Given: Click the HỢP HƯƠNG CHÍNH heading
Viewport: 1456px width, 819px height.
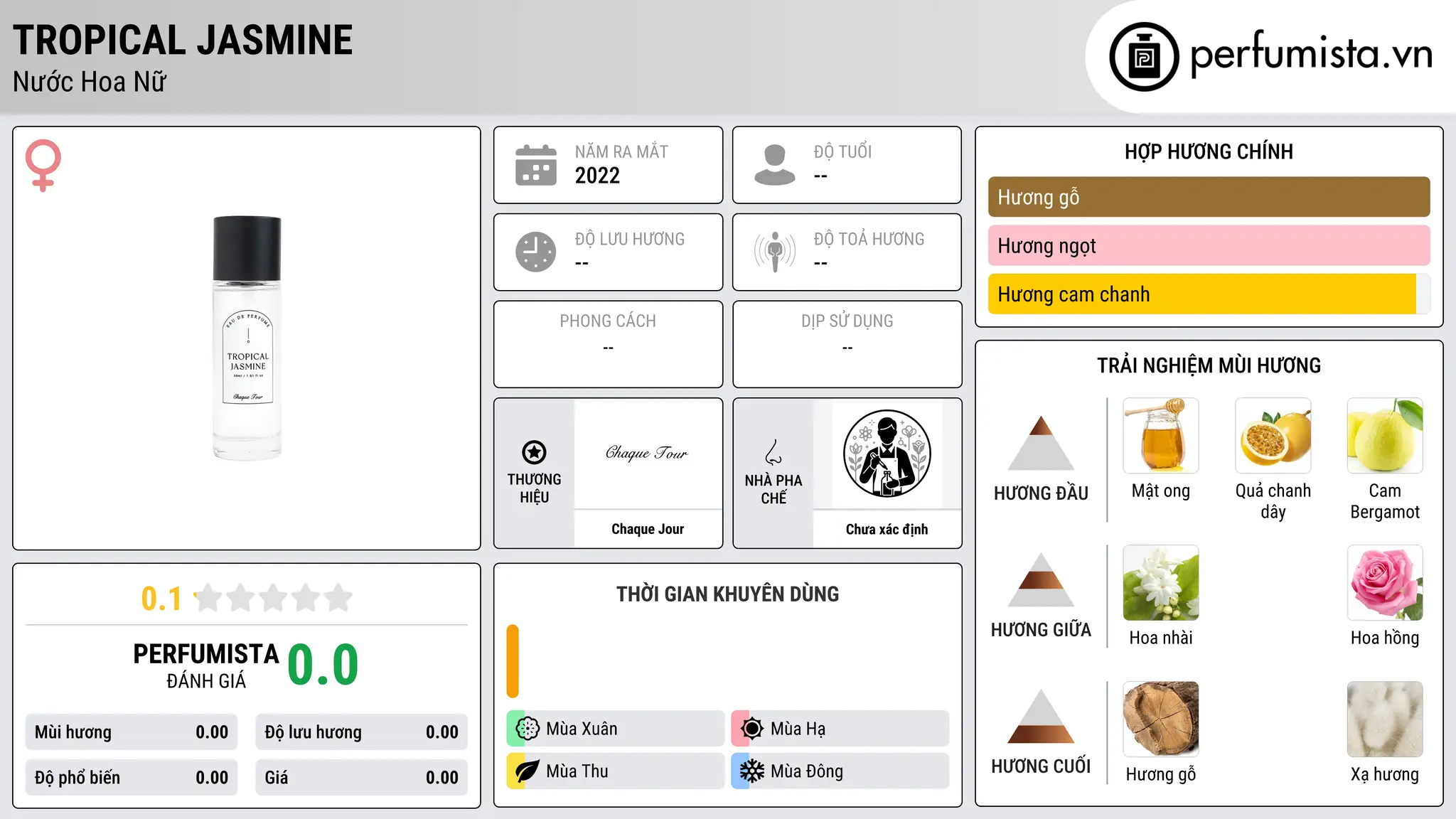Looking at the screenshot, I should point(1209,151).
